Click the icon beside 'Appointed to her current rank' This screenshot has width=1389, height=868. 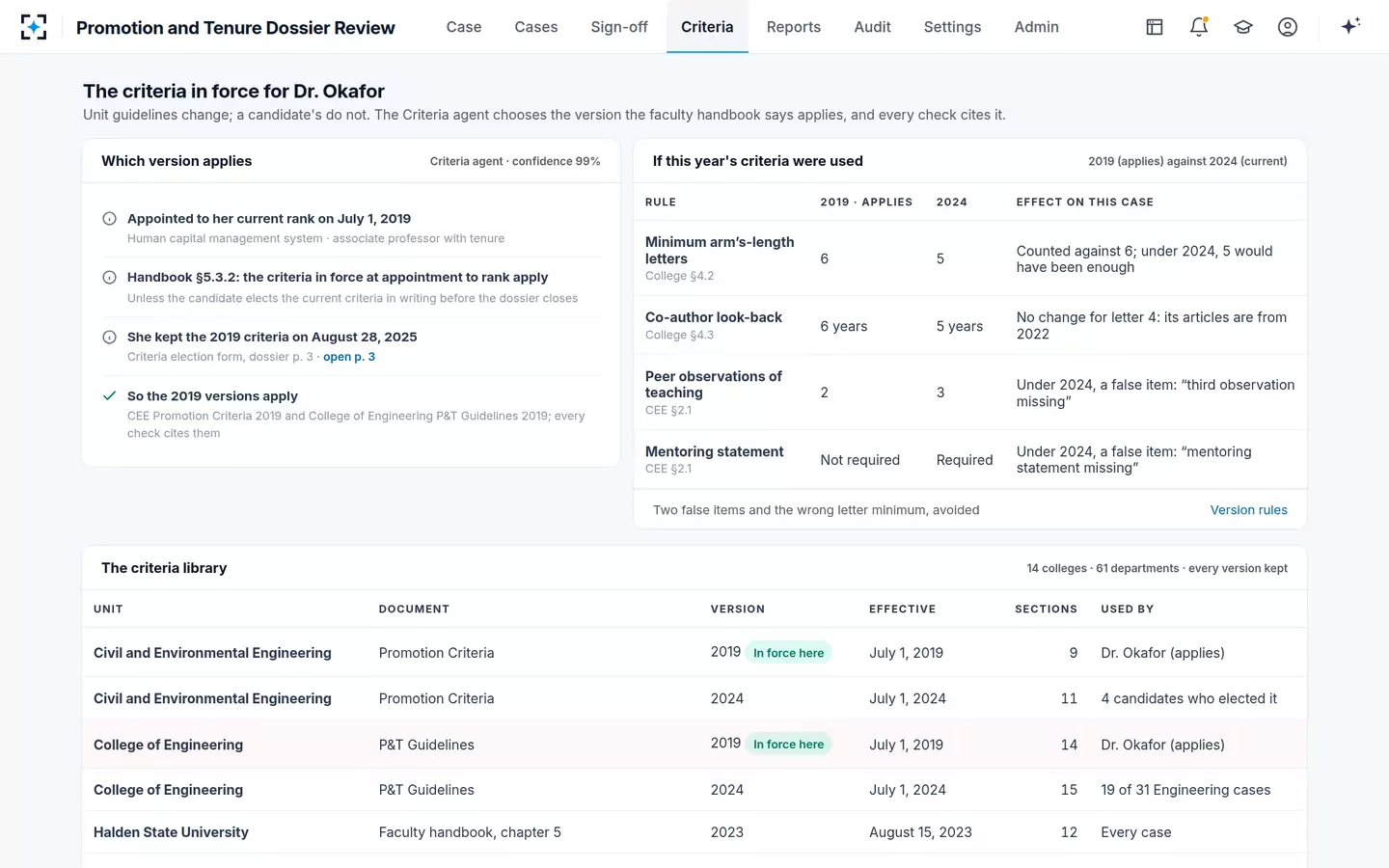(110, 219)
